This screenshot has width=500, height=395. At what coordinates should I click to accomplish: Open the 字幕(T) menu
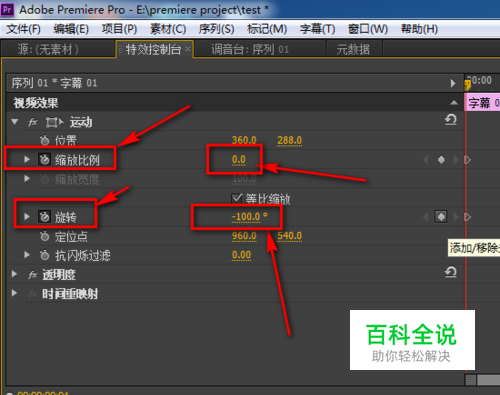click(317, 29)
